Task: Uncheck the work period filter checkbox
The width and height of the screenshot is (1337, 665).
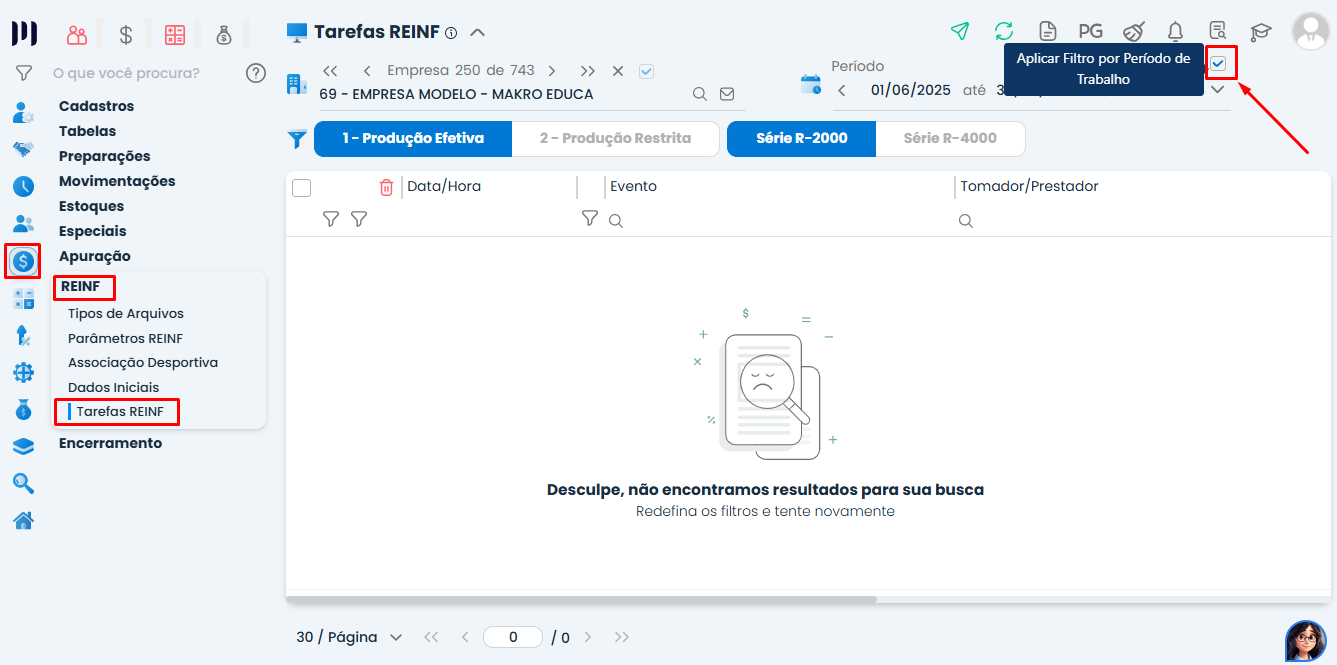Action: point(1218,63)
